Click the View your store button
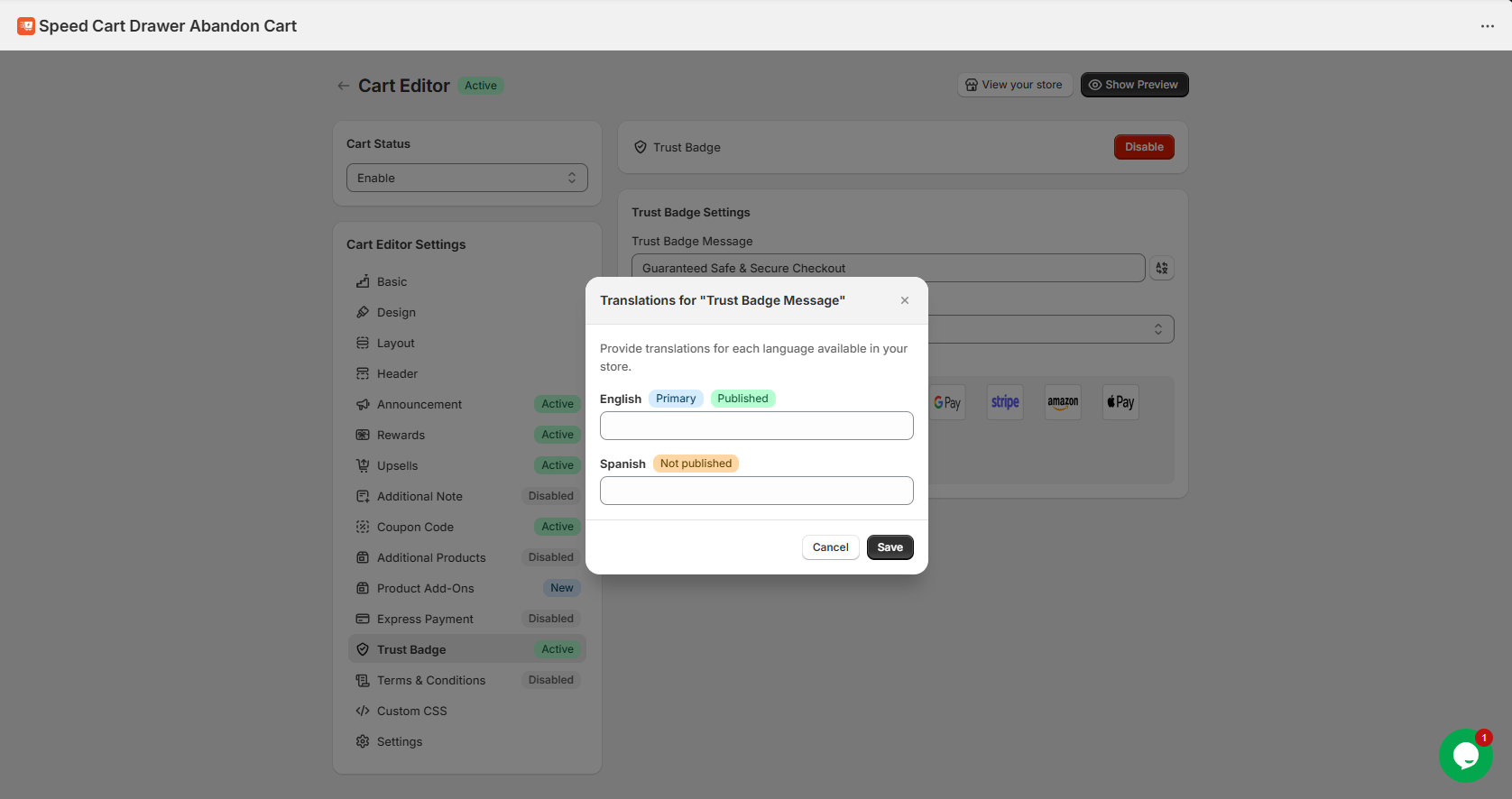This screenshot has height=799, width=1512. pyautogui.click(x=1014, y=85)
